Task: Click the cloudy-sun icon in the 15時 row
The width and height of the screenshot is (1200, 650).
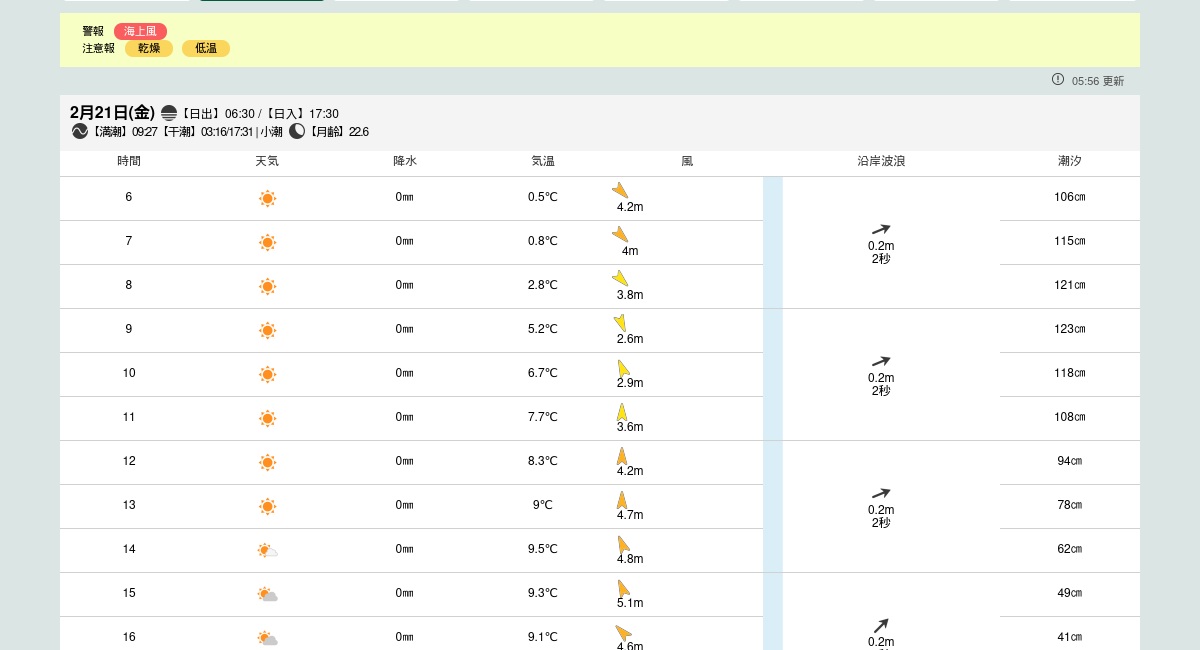Action: (x=267, y=594)
